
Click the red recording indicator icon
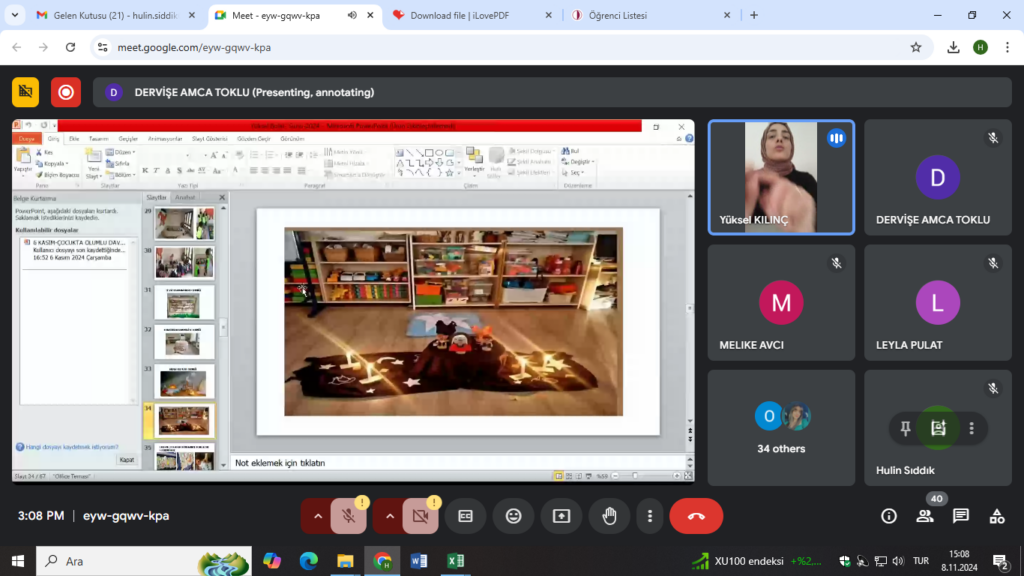[66, 92]
